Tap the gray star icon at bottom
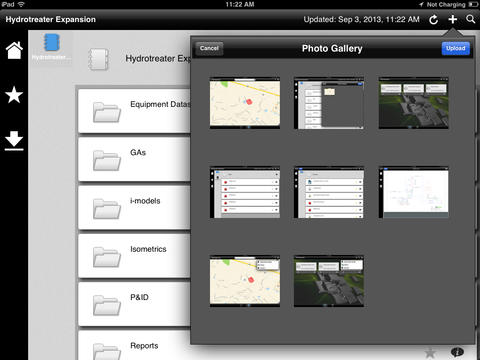The image size is (480, 360). (430, 352)
